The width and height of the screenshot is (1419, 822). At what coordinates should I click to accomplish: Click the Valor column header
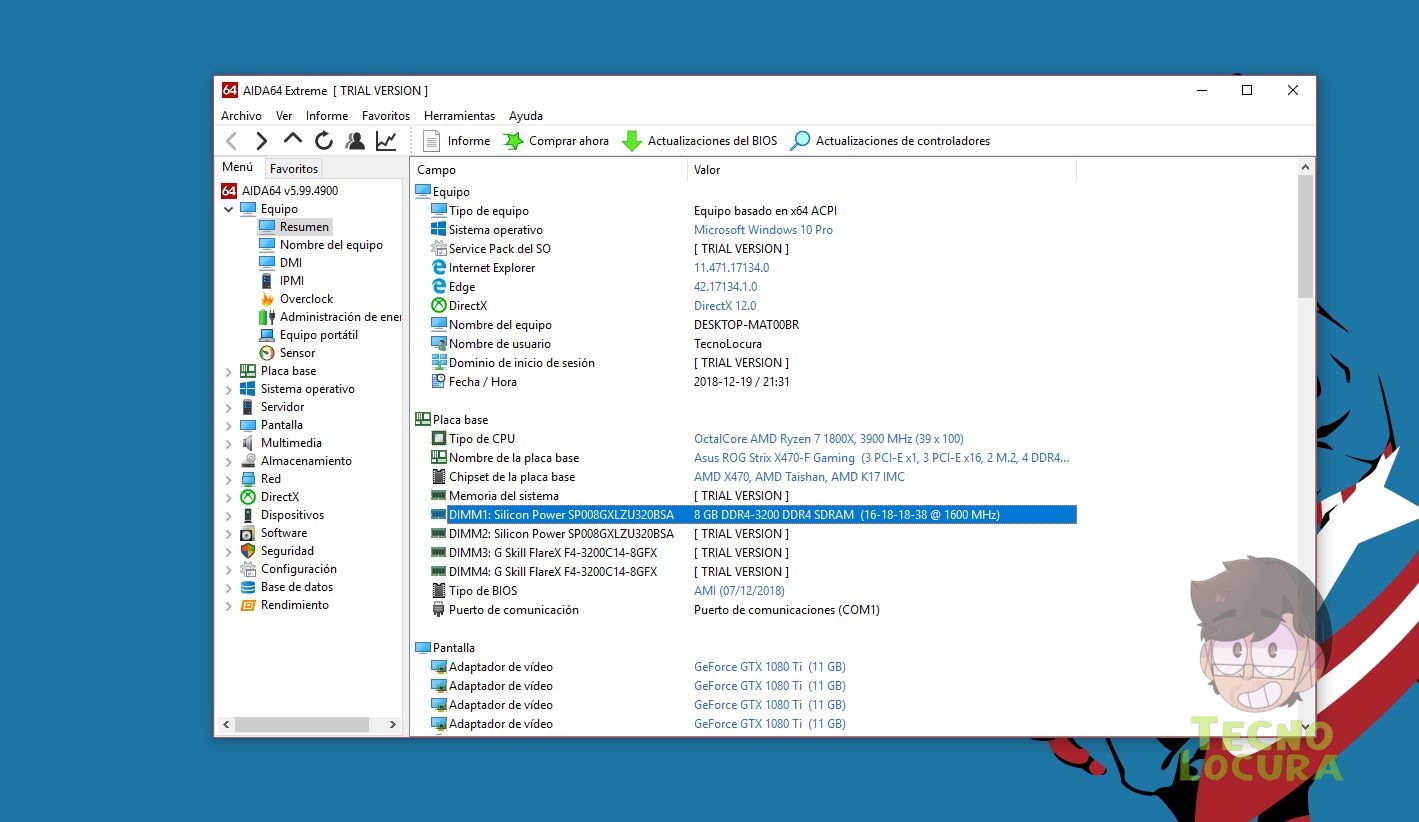tap(882, 170)
